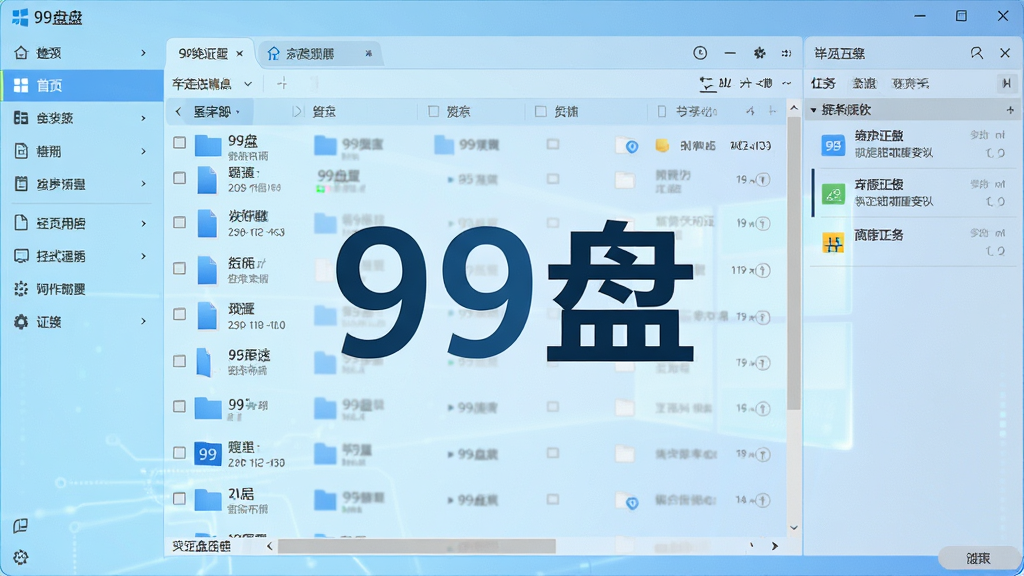Click the magnifier icon in the right panel header
Screen dimensions: 1024x576
click(x=976, y=53)
